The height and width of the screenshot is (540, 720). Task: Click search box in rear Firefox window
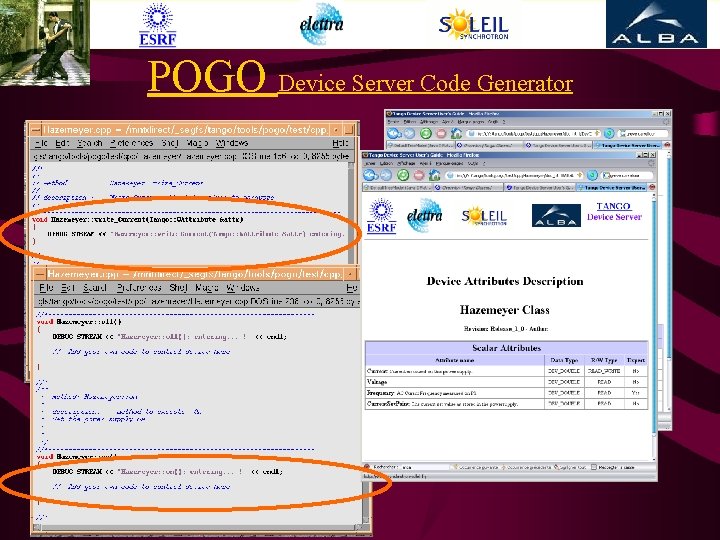tap(643, 133)
